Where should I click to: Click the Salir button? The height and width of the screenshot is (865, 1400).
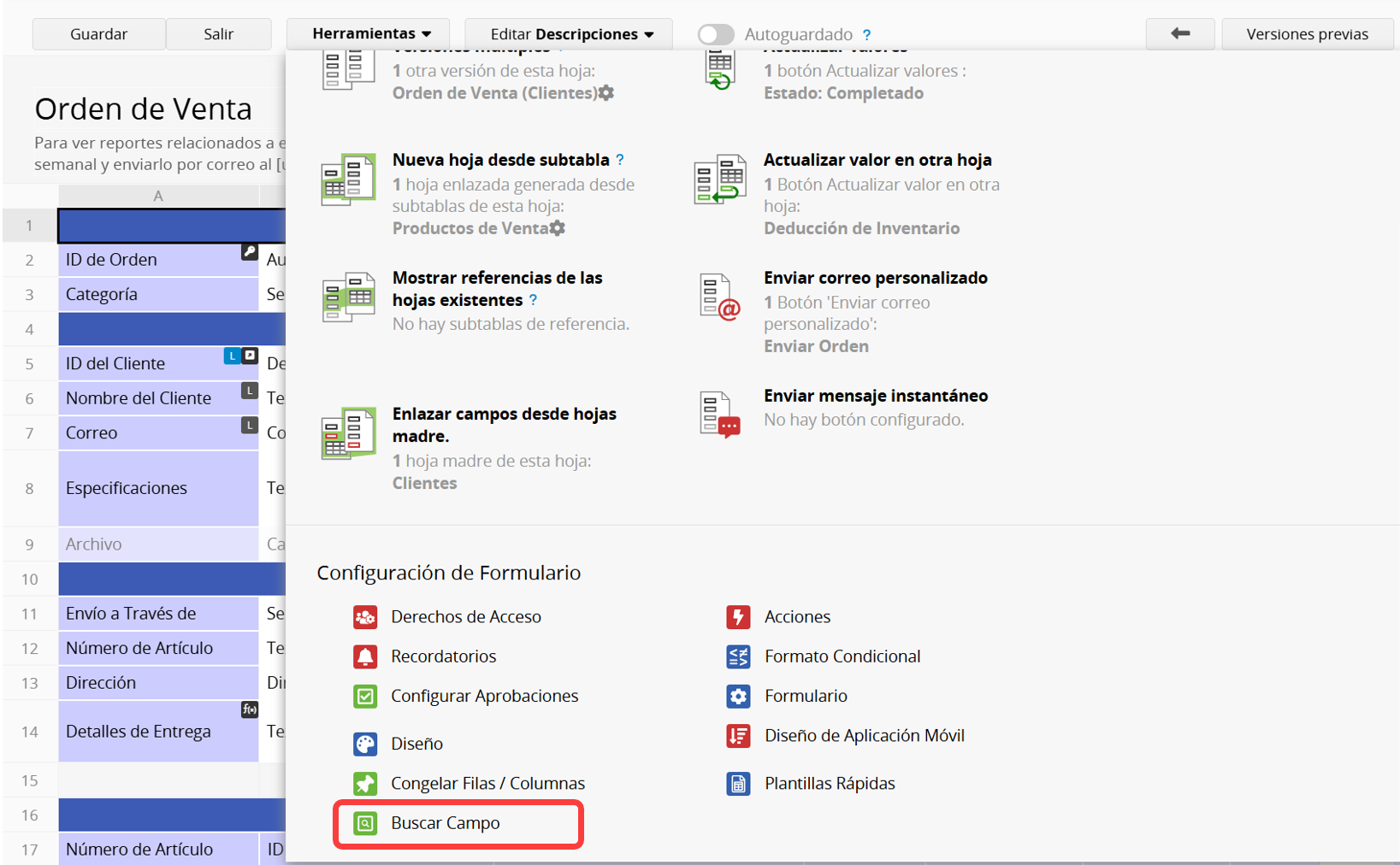[218, 34]
